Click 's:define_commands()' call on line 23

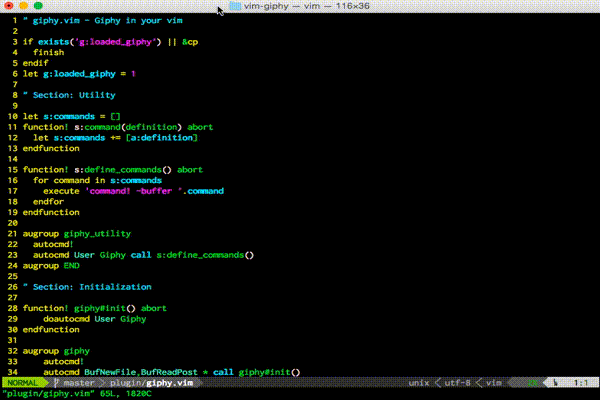point(205,255)
